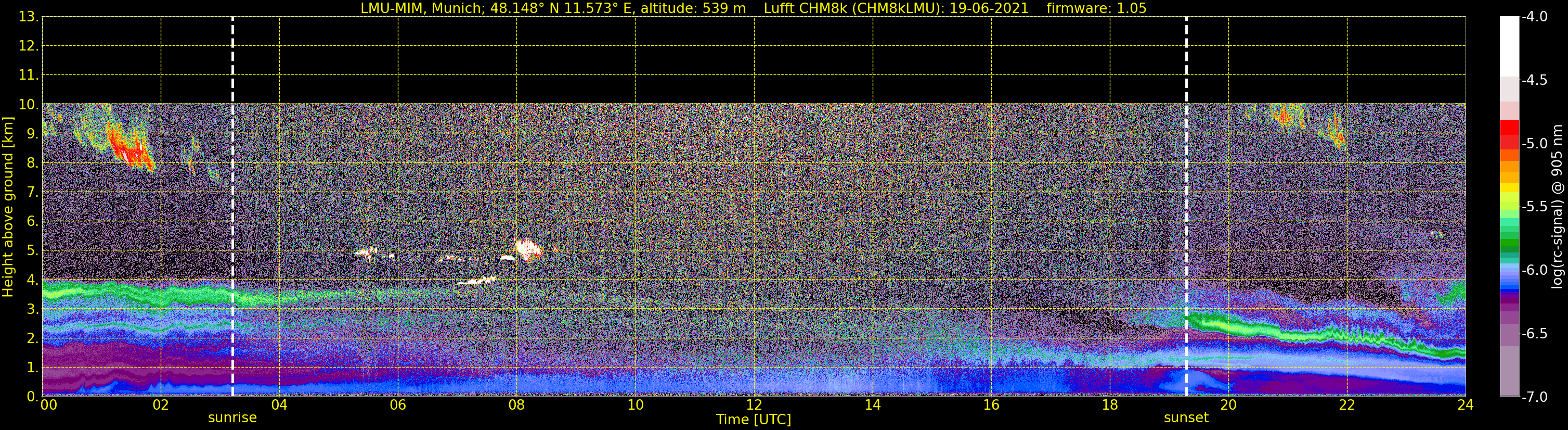Click the 'sunrise' label below the time axis
The height and width of the screenshot is (430, 1568).
(232, 418)
